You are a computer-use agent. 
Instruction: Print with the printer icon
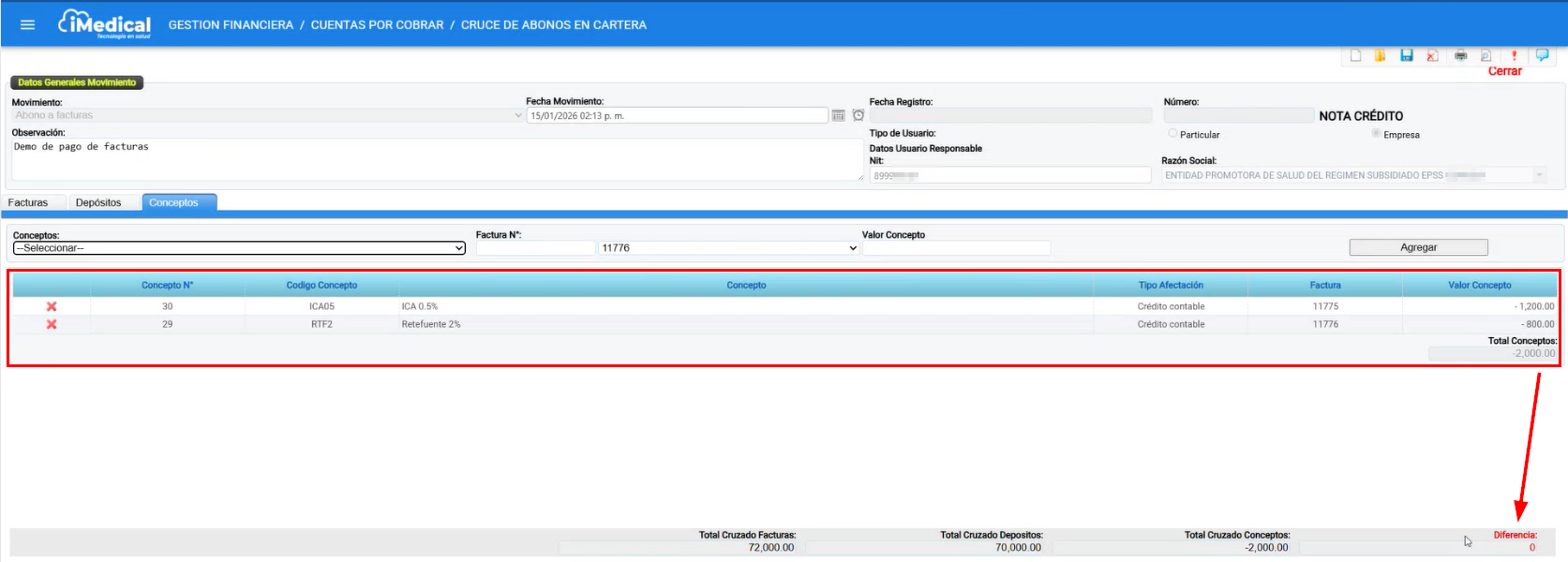tap(1460, 56)
